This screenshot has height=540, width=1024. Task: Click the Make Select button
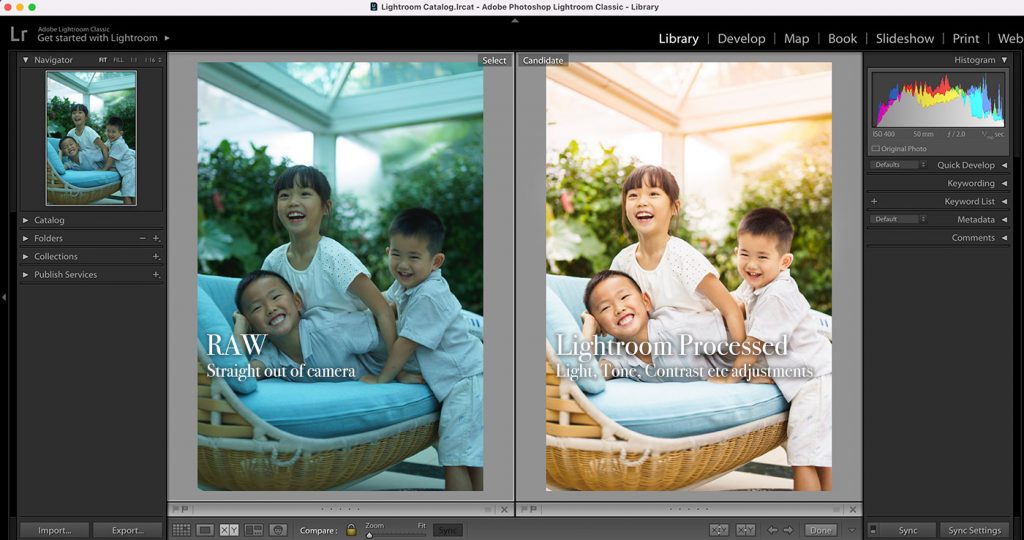[746, 530]
